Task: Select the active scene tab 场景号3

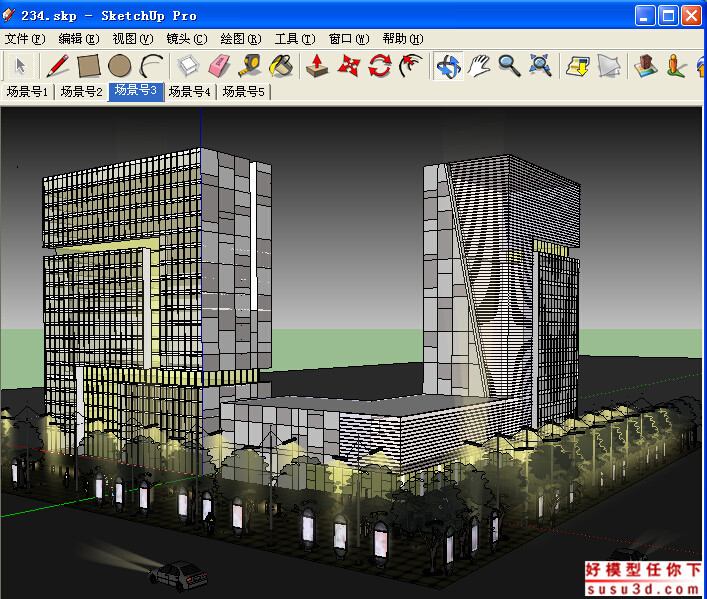Action: (x=136, y=91)
